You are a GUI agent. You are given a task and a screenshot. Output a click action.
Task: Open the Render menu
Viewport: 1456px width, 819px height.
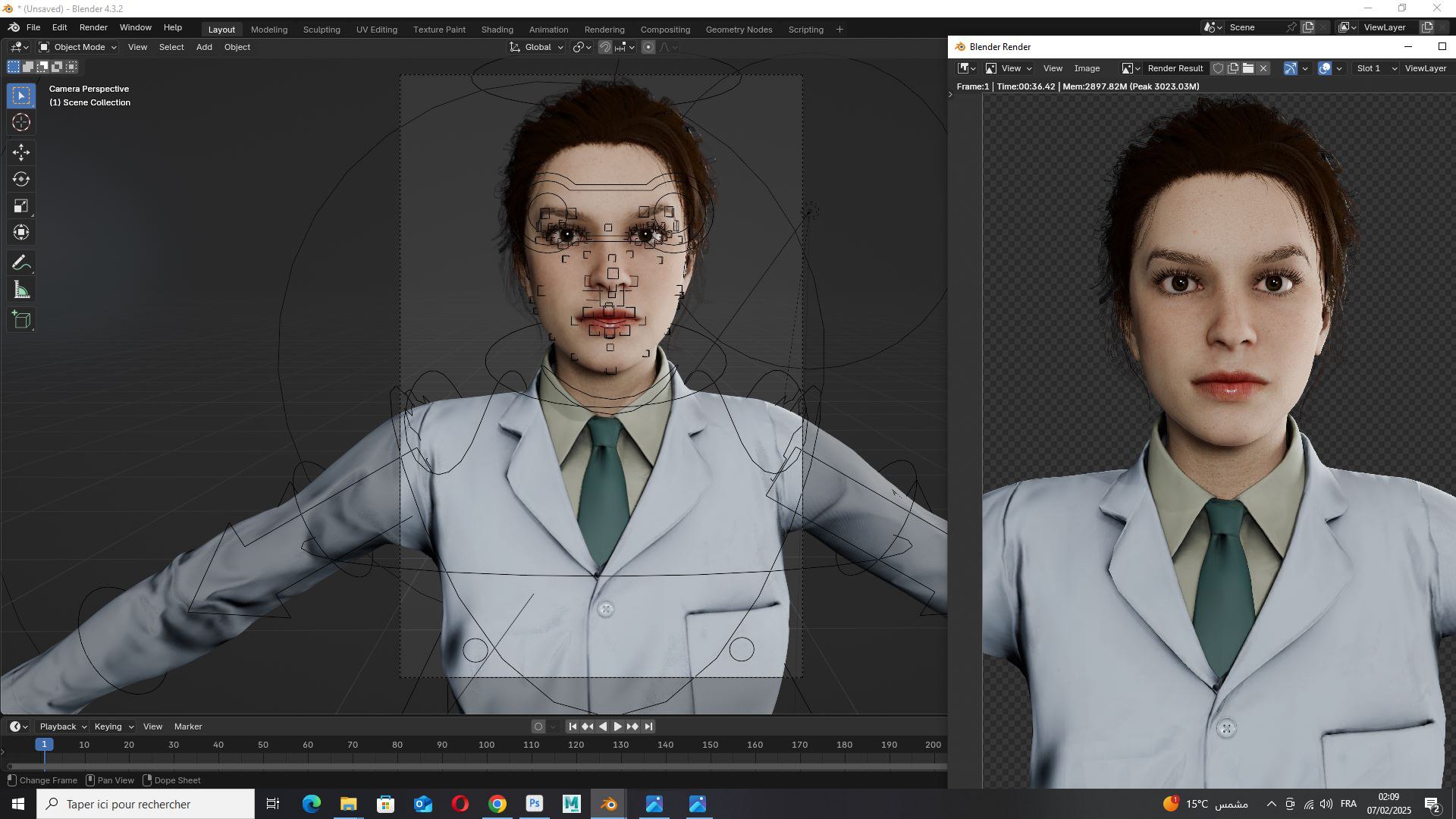point(93,27)
